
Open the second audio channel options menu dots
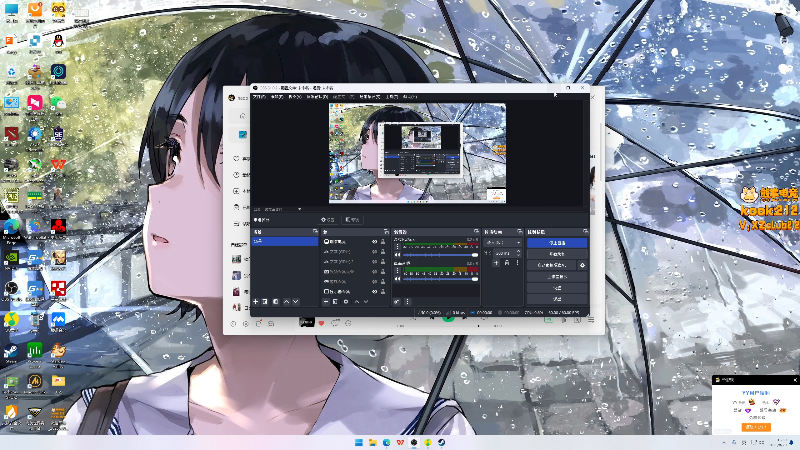(x=397, y=270)
